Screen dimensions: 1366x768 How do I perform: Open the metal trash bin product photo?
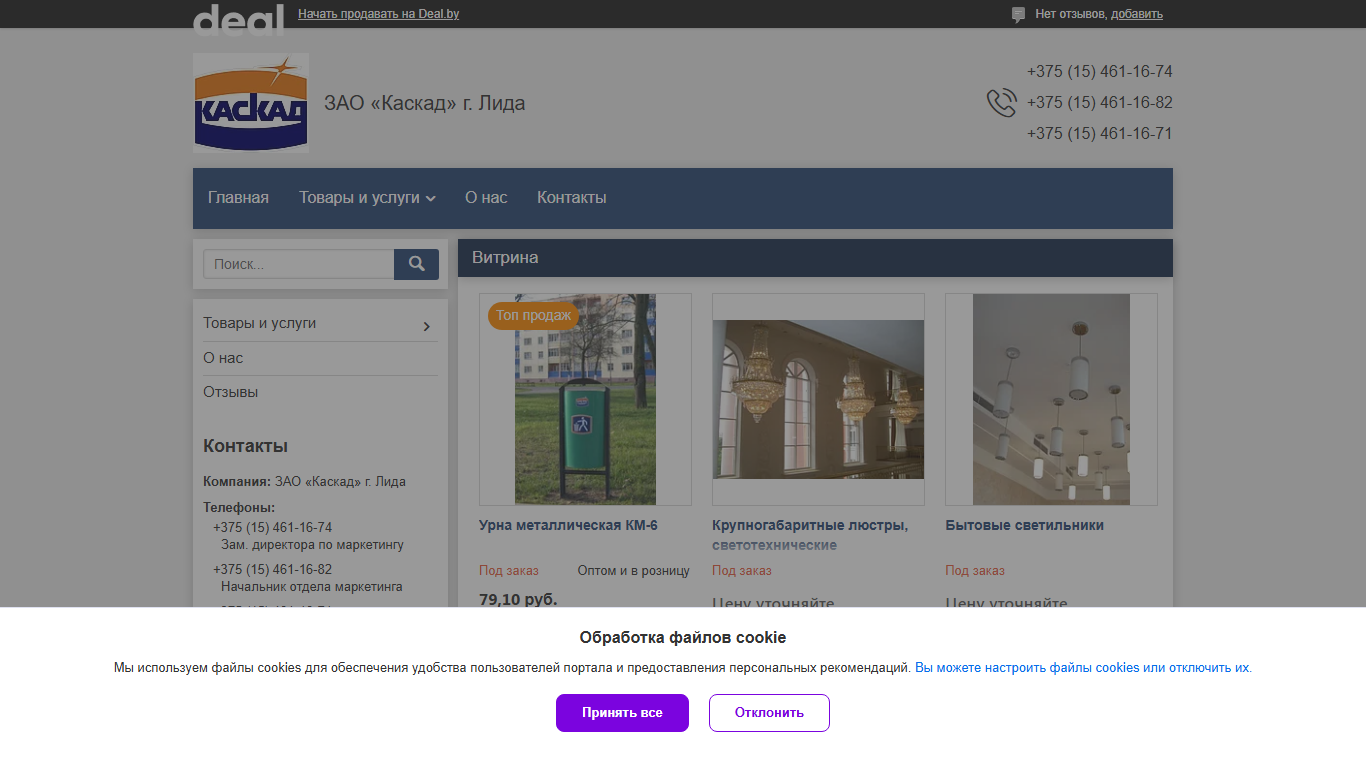pos(585,399)
